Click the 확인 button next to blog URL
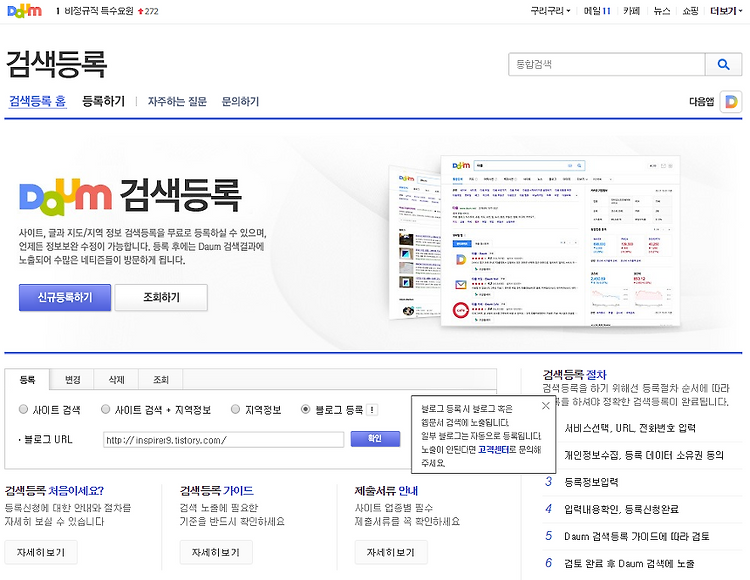Viewport: 750px width, 580px height. 375,439
